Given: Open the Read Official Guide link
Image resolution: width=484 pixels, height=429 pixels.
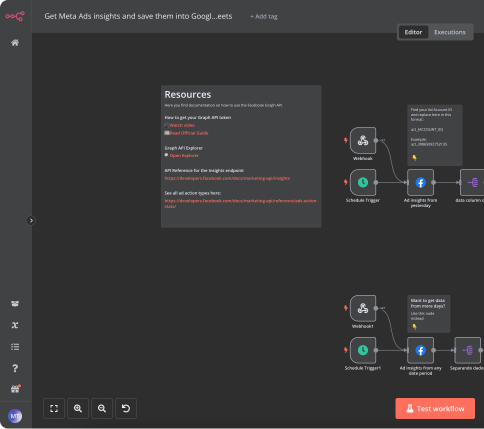Looking at the screenshot, I should (189, 133).
